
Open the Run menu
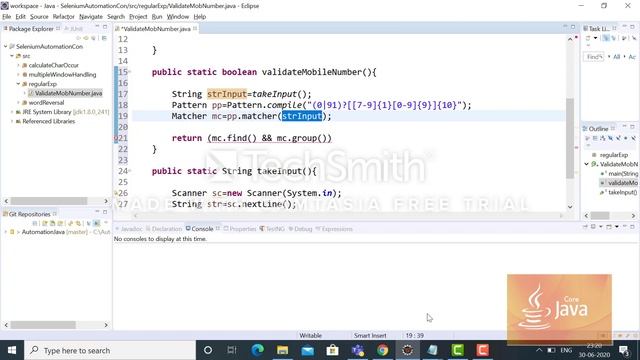click(157, 17)
